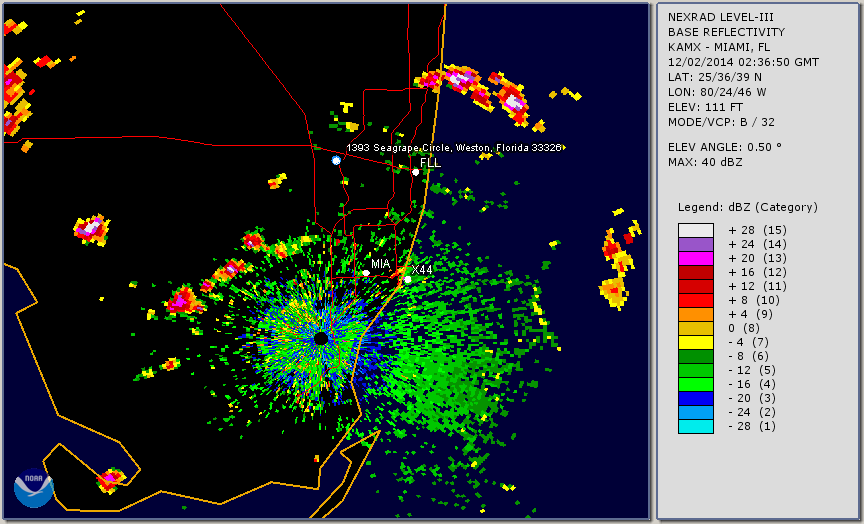
Task: Select the +28 (15) white legend swatch
Action: [695, 230]
